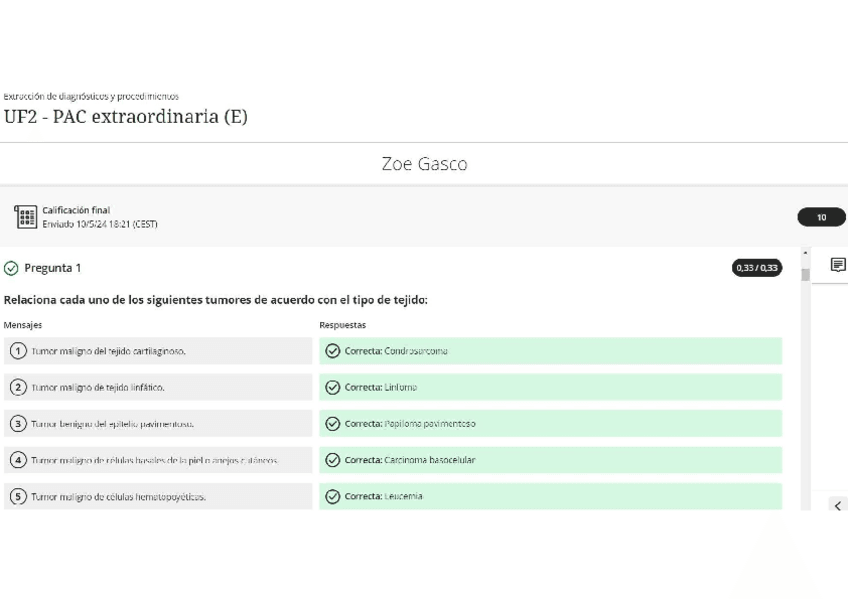Click the Pregunta 1 green check icon
This screenshot has height=599, width=848.
click(11, 268)
